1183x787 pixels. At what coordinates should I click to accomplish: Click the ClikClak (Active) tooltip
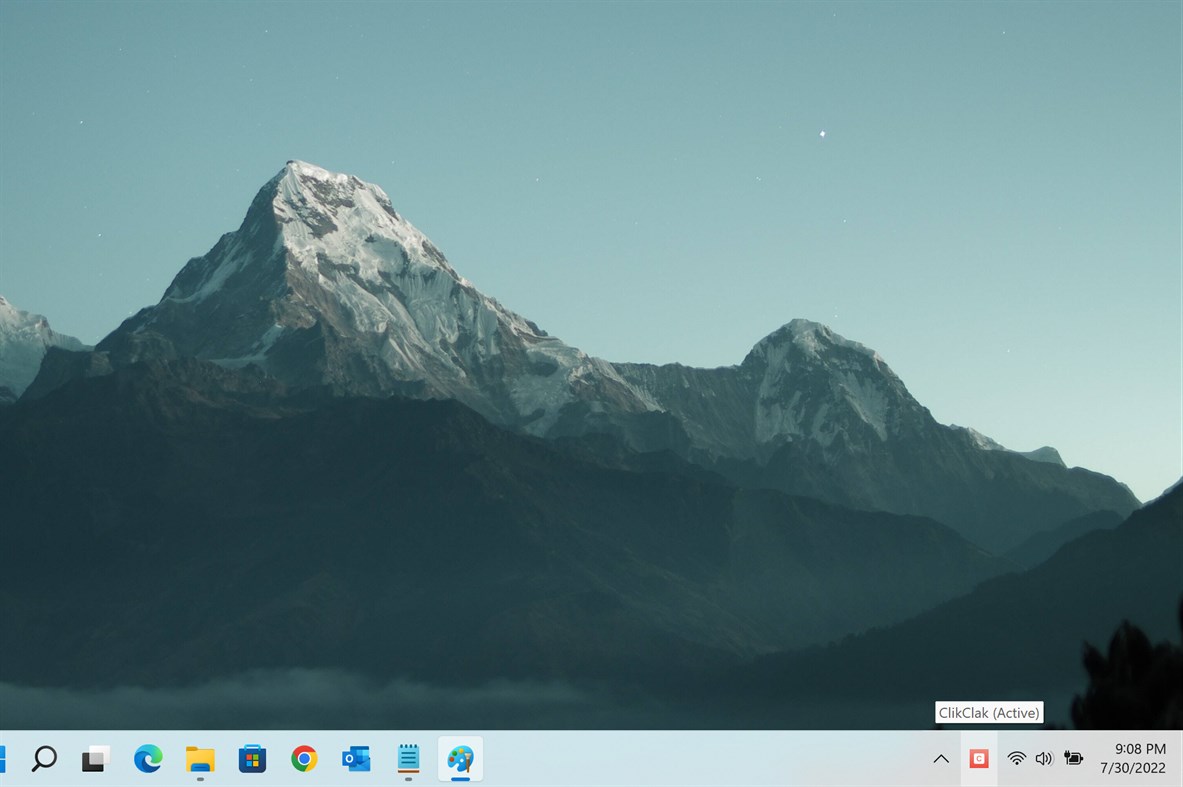click(989, 712)
